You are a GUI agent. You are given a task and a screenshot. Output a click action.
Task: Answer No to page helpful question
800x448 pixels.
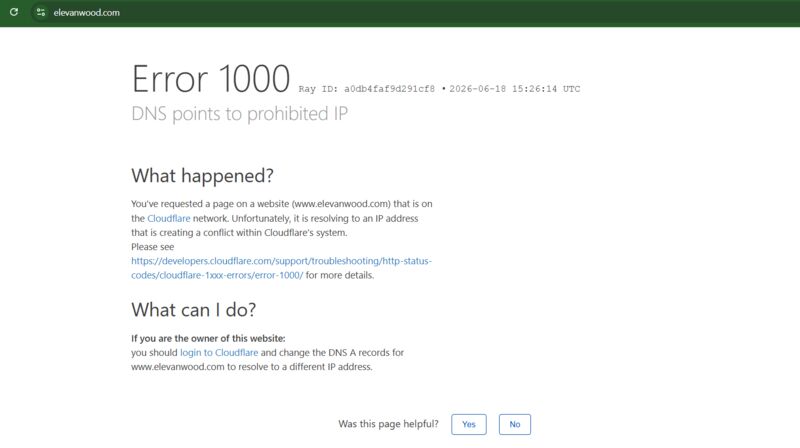(514, 425)
